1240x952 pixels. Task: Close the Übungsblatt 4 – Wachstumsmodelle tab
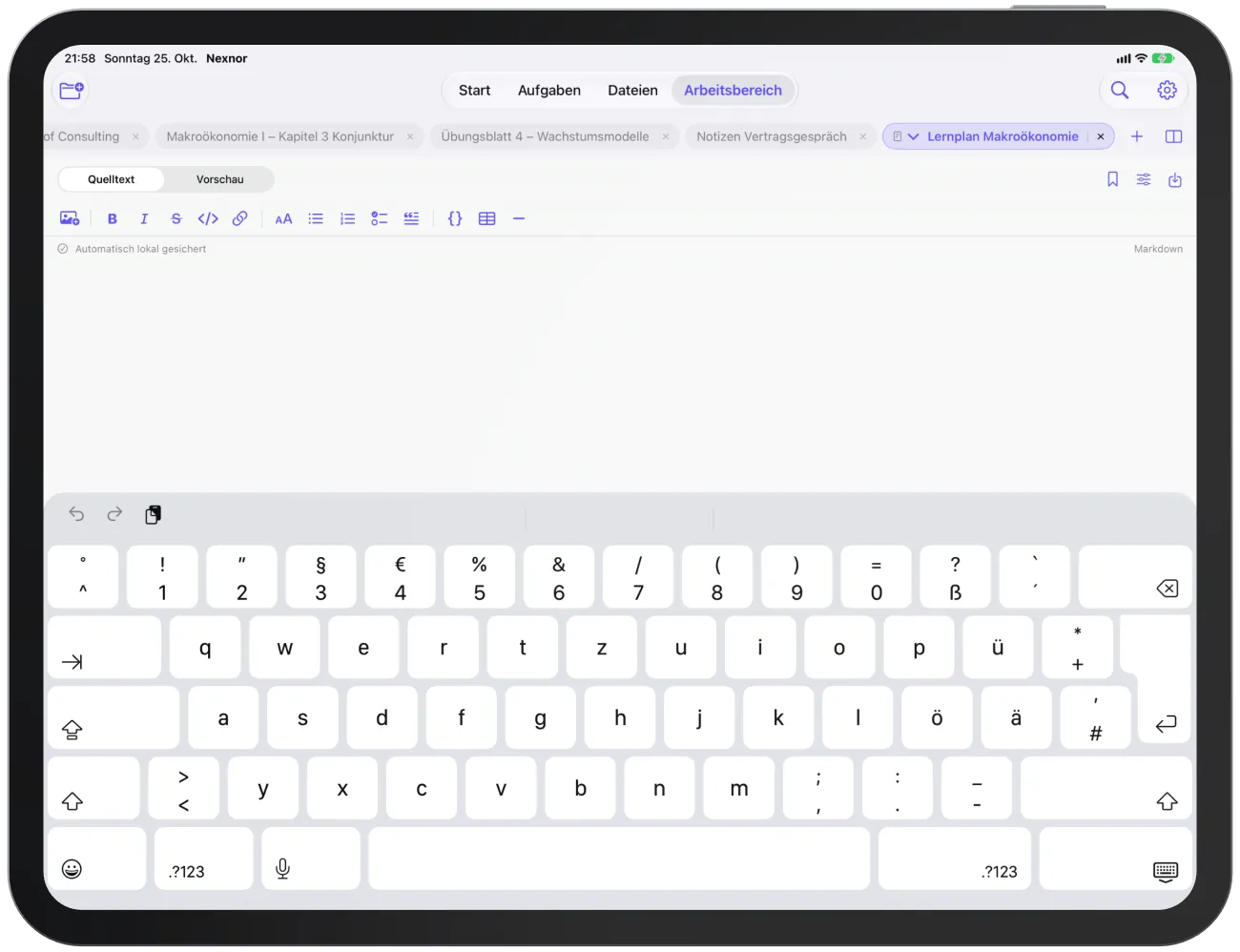tap(666, 136)
